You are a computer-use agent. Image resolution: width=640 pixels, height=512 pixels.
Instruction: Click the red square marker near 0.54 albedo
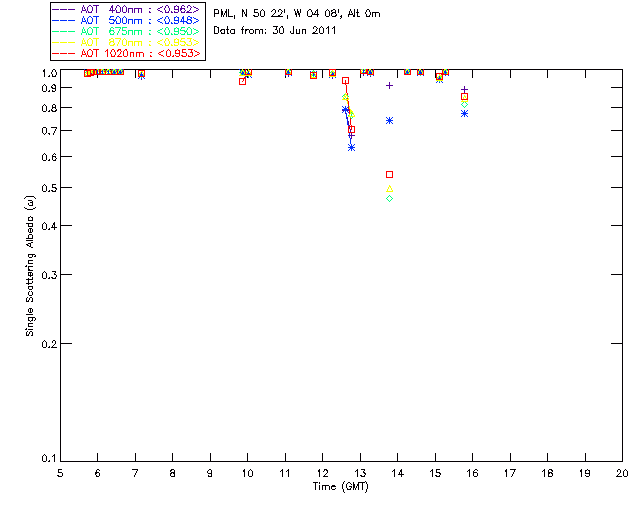coord(389,175)
